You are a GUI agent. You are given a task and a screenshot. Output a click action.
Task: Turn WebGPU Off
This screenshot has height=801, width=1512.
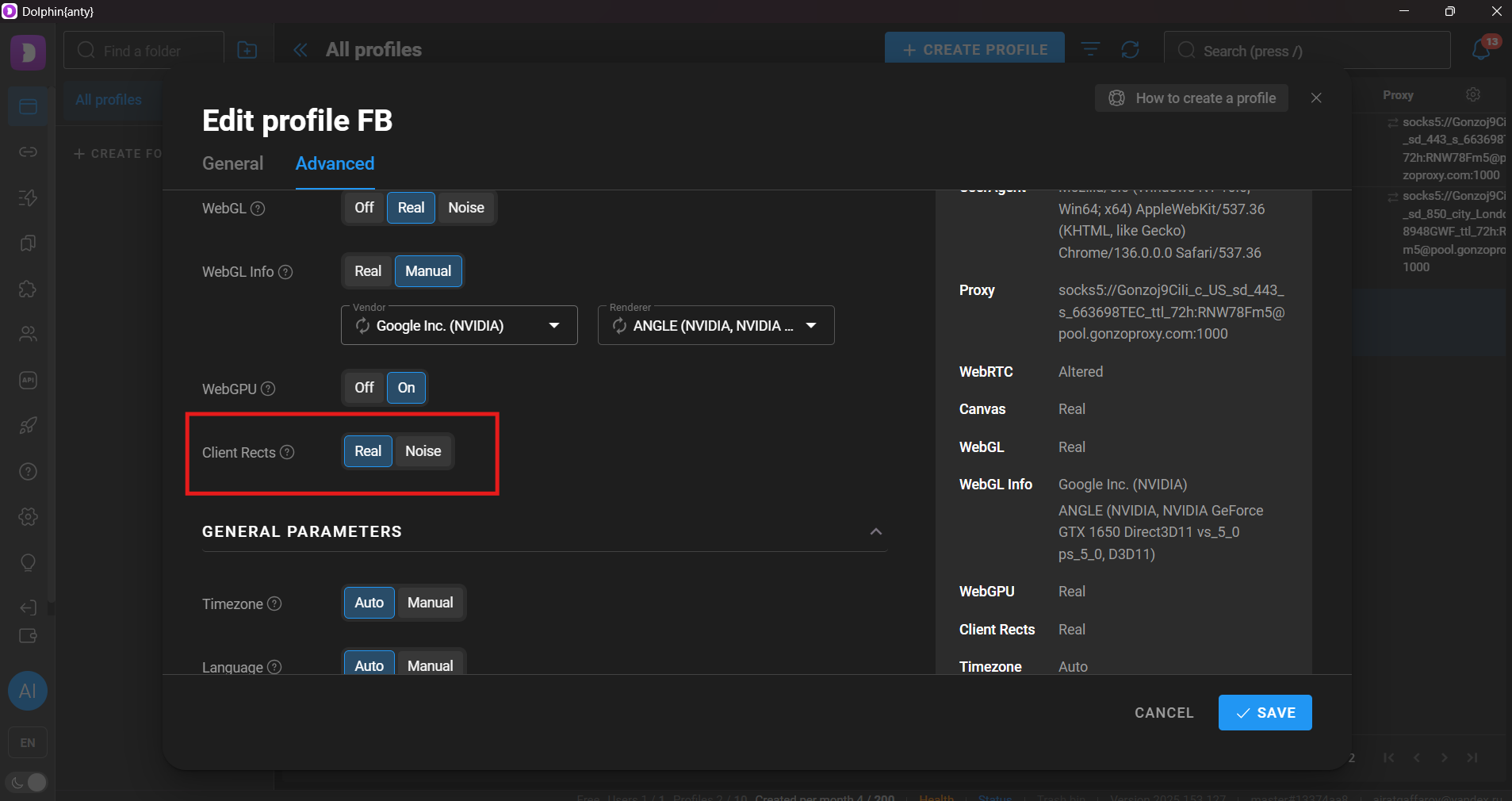(364, 388)
